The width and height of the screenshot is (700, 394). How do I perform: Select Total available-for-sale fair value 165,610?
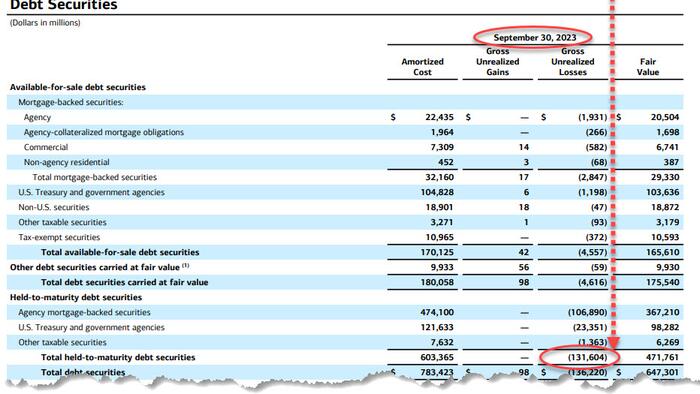click(x=662, y=252)
